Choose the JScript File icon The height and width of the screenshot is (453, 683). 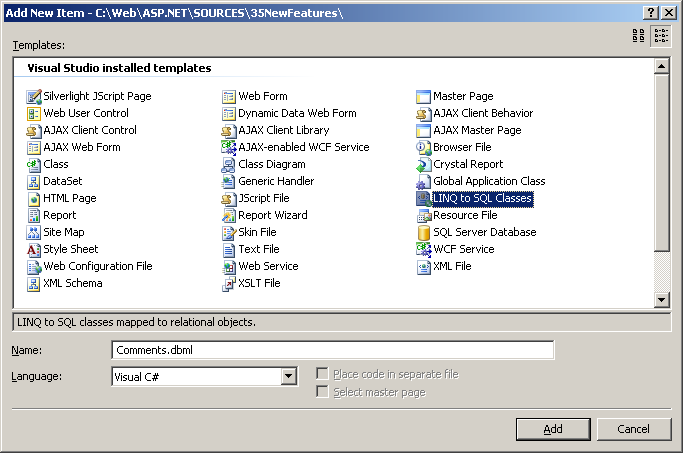tap(229, 198)
